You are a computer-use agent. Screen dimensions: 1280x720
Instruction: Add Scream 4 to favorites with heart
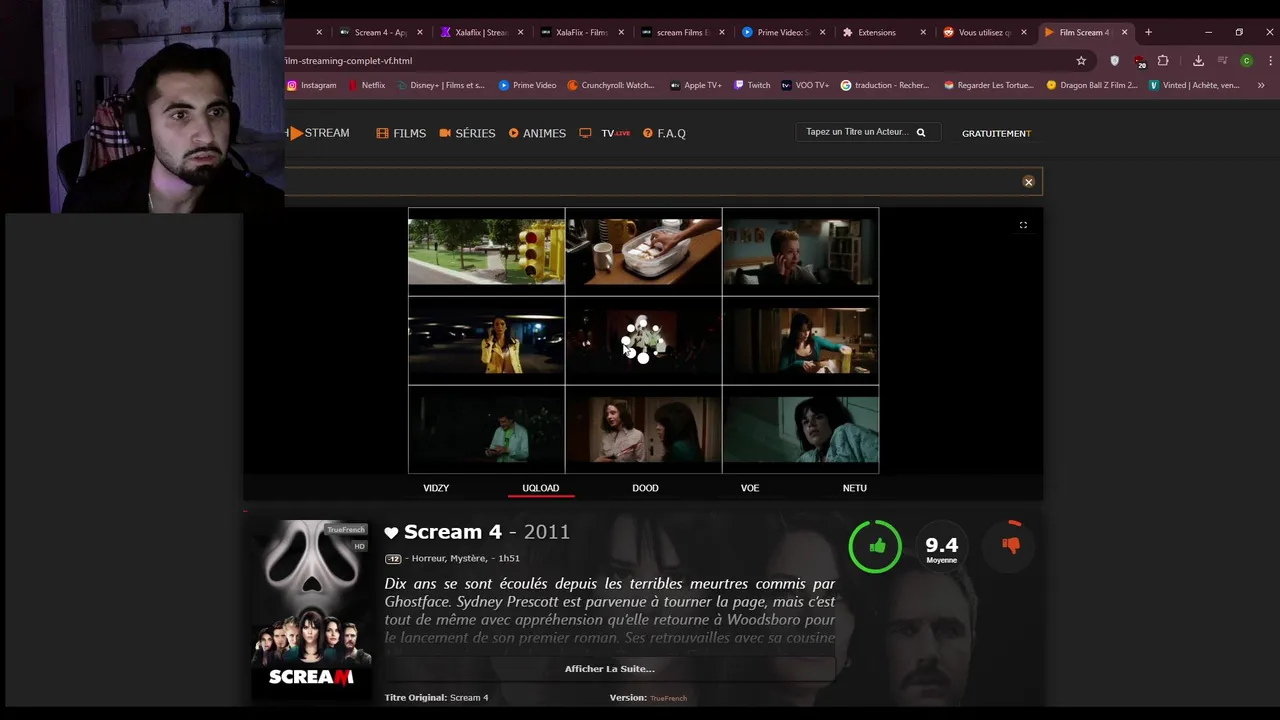click(x=391, y=533)
